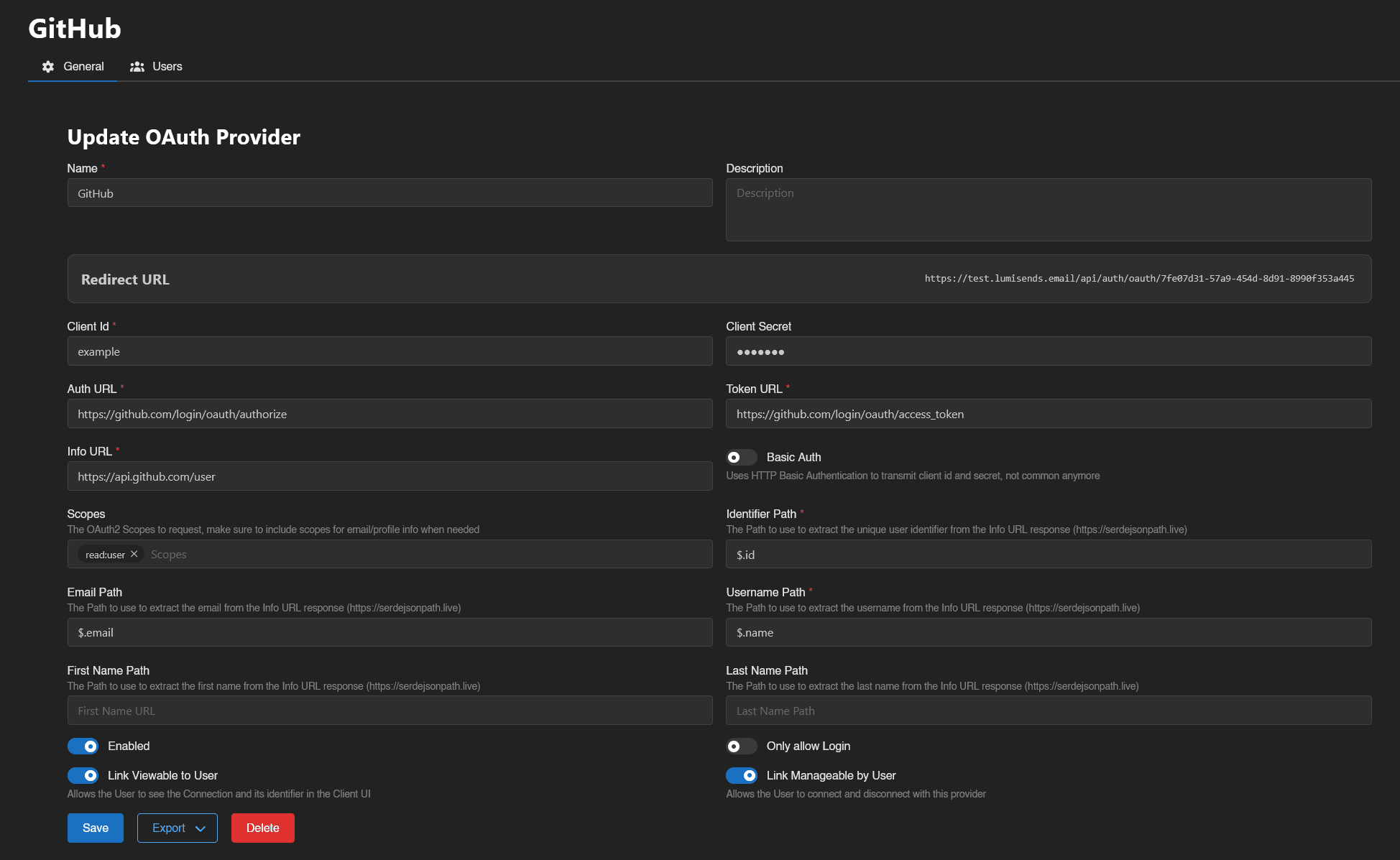Click the Last Name Path field
1400x860 pixels.
click(1048, 710)
